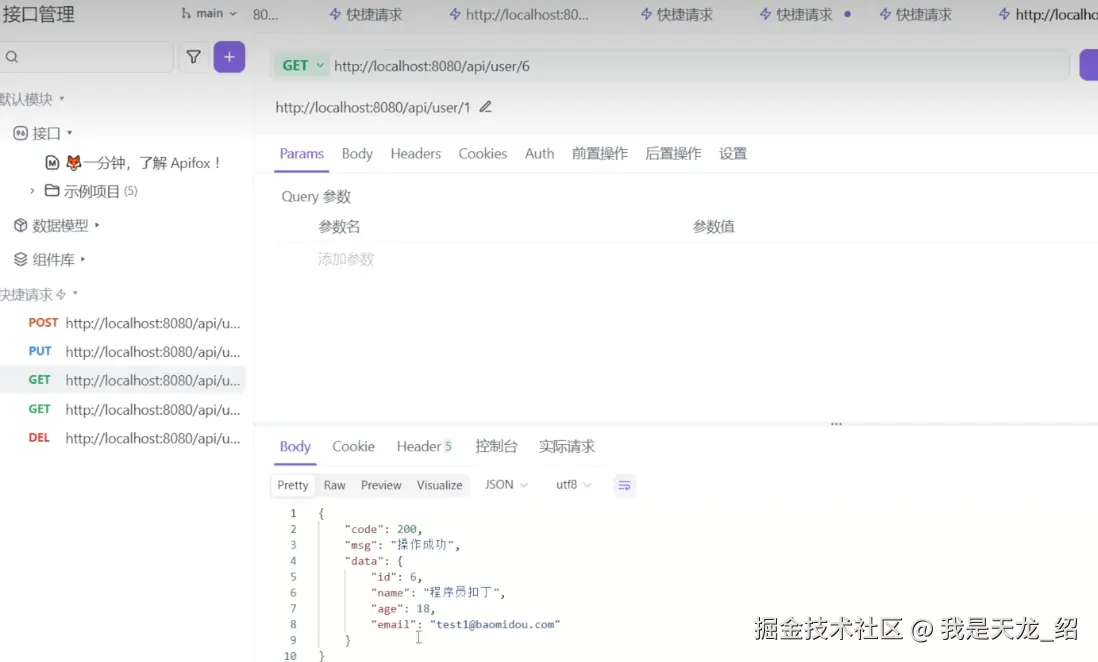
Task: Click the 组件库 layers icon
Action: [x=20, y=259]
